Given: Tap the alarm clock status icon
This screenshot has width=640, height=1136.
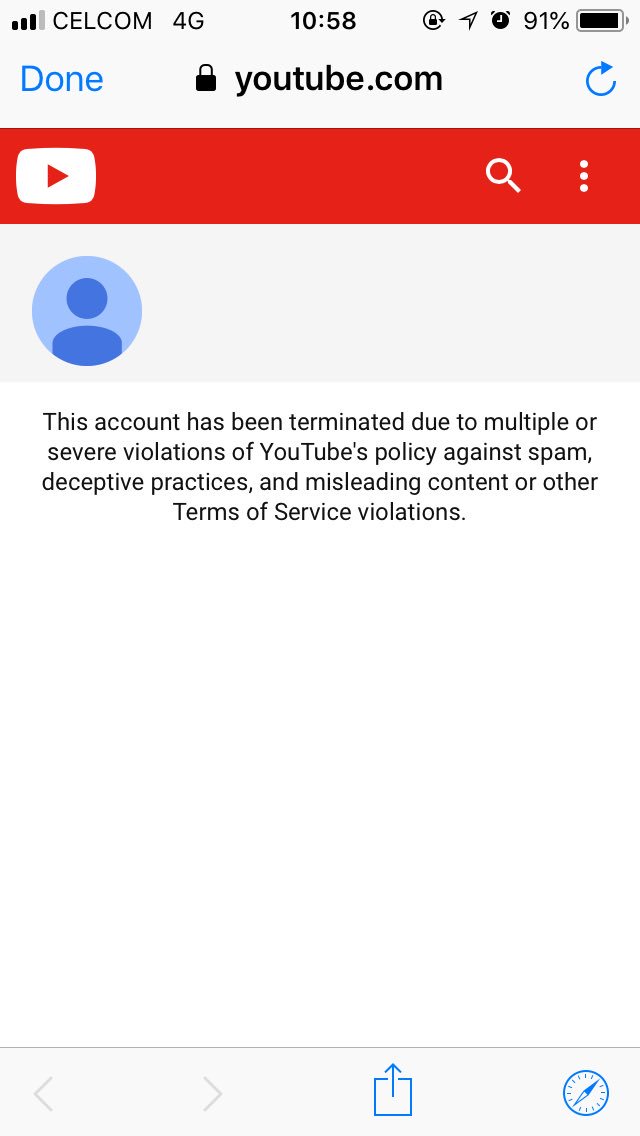Looking at the screenshot, I should pyautogui.click(x=500, y=20).
